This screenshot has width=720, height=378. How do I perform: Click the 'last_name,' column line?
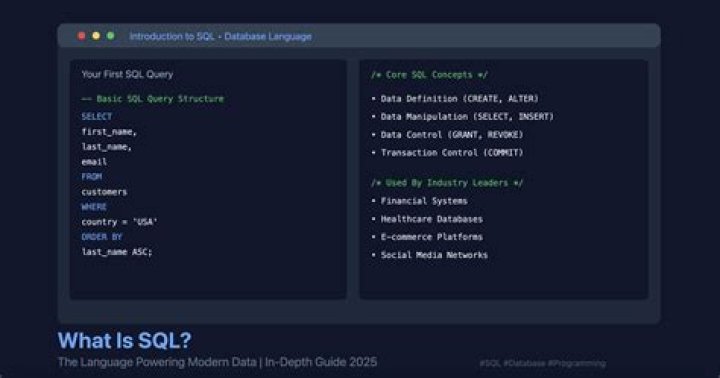pos(107,147)
